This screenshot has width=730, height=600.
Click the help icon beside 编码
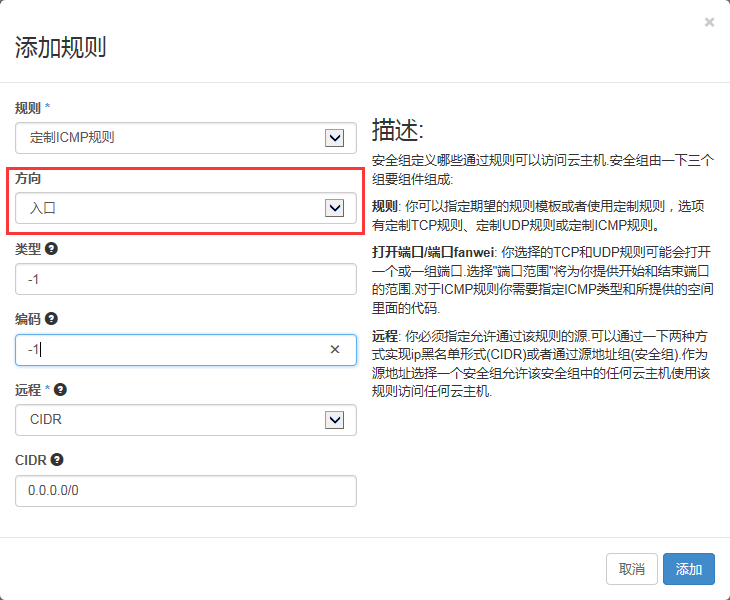coord(51,319)
